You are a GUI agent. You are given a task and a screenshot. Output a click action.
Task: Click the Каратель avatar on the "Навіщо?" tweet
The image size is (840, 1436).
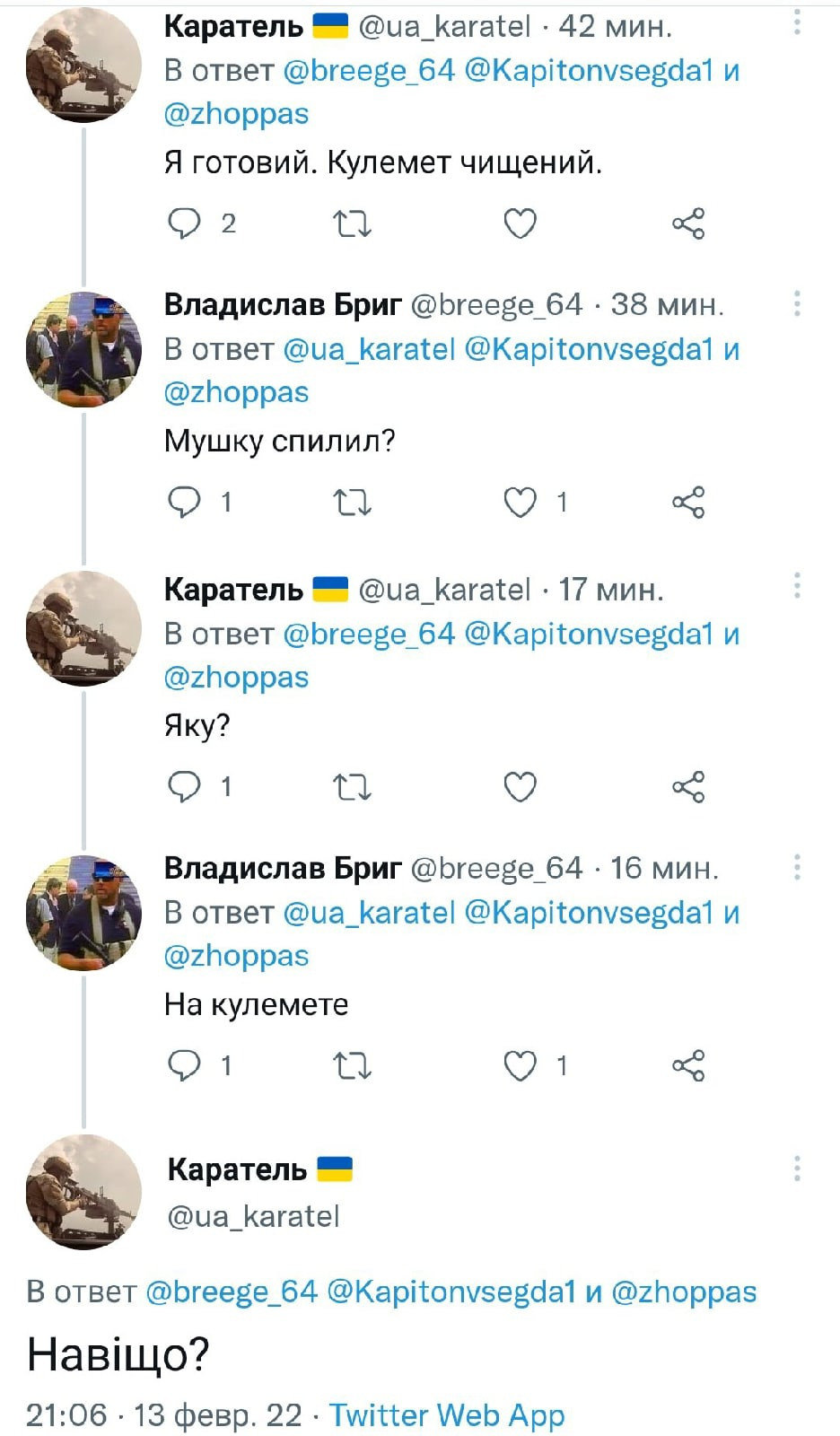point(83,1191)
